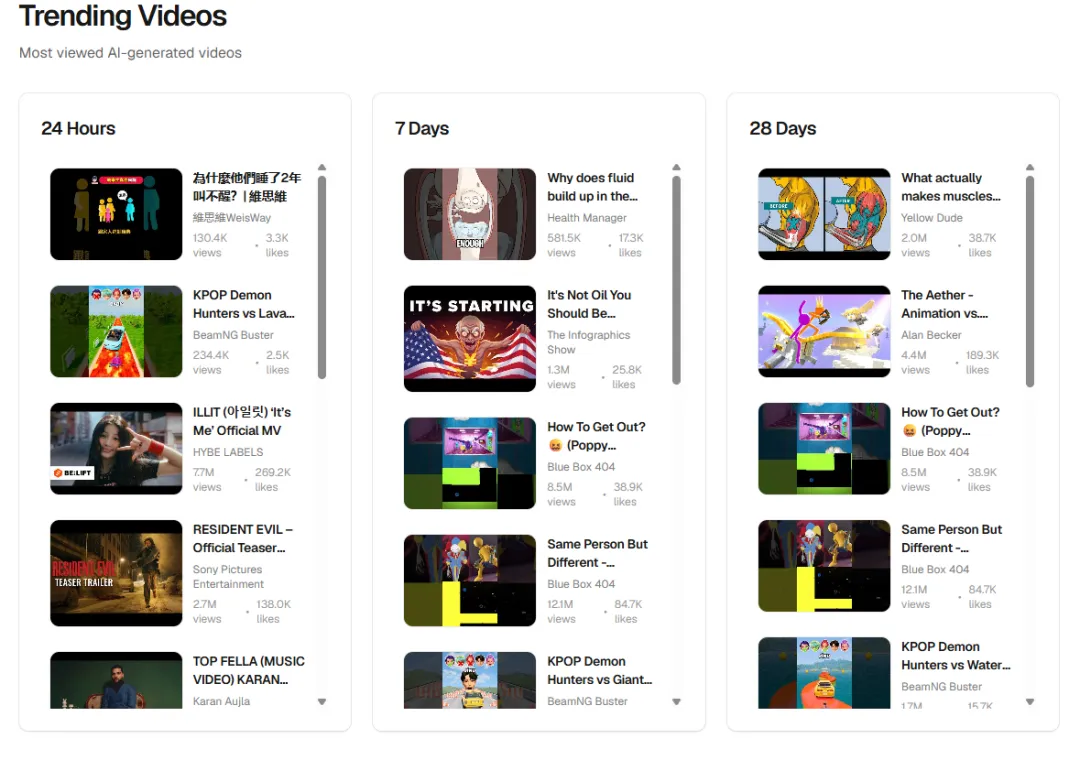Click scroll-up arrow in 28 Days list
1080x760 pixels.
pos(1030,167)
